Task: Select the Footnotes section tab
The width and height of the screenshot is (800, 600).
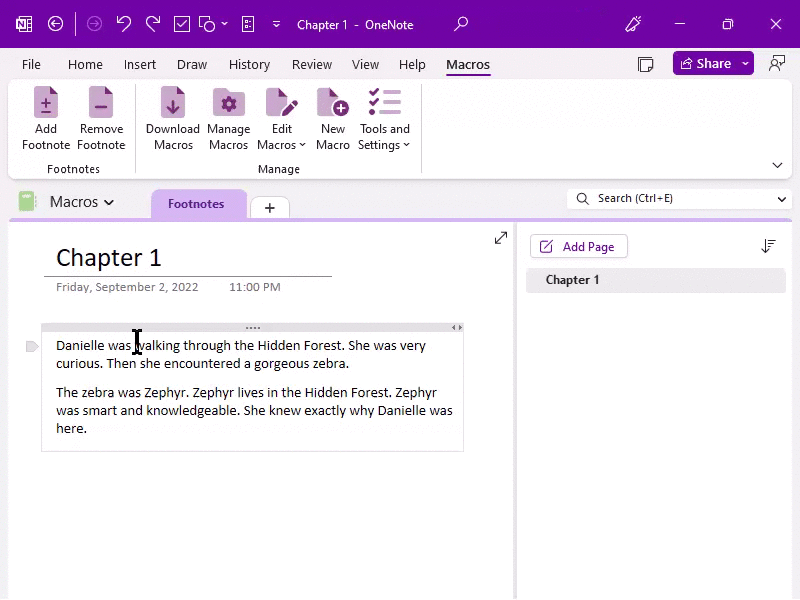Action: click(197, 203)
